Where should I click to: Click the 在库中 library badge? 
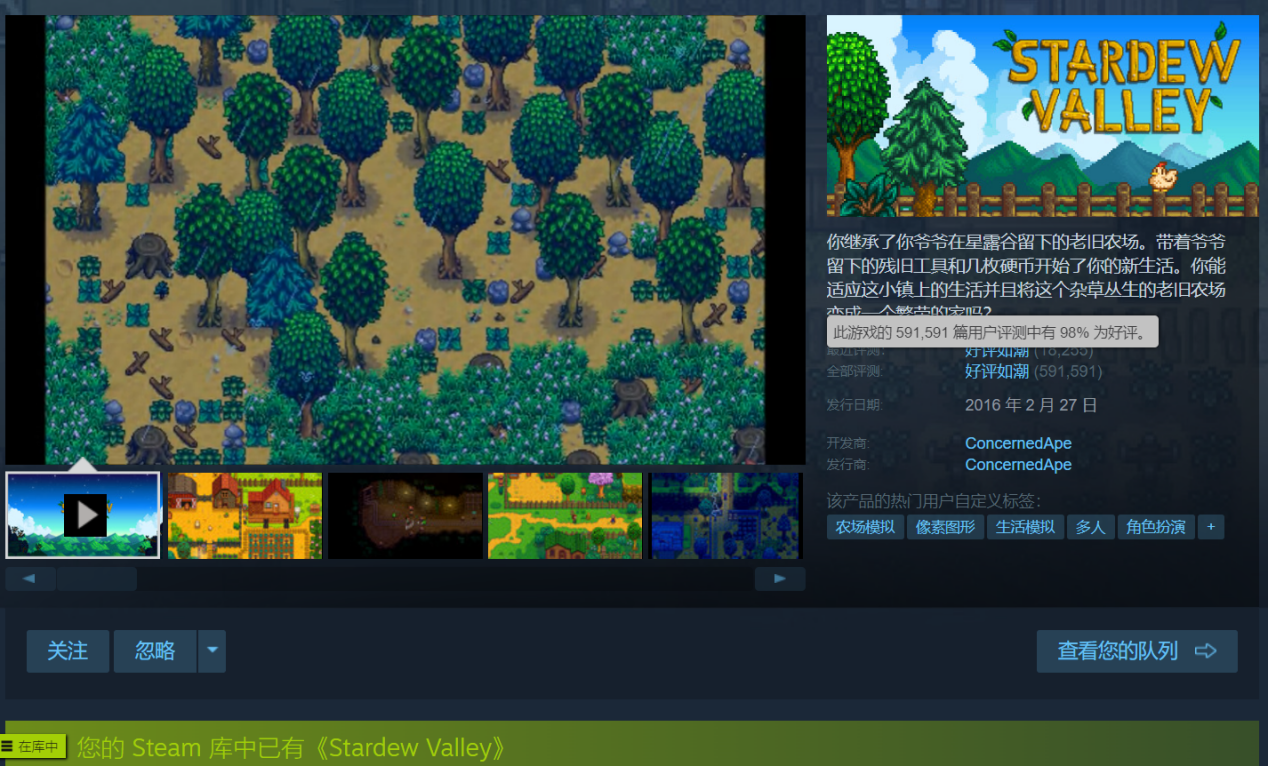33,746
